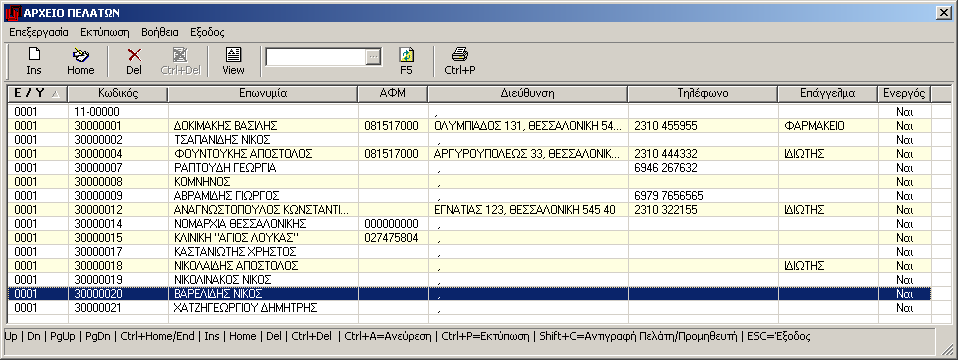Screen dimensions: 958x360
Task: Select customer ΝΙΚΟΛΑΙΔΗΣ ΑΠΟΣΤΟΛΟΣ
Action: pyautogui.click(x=236, y=266)
